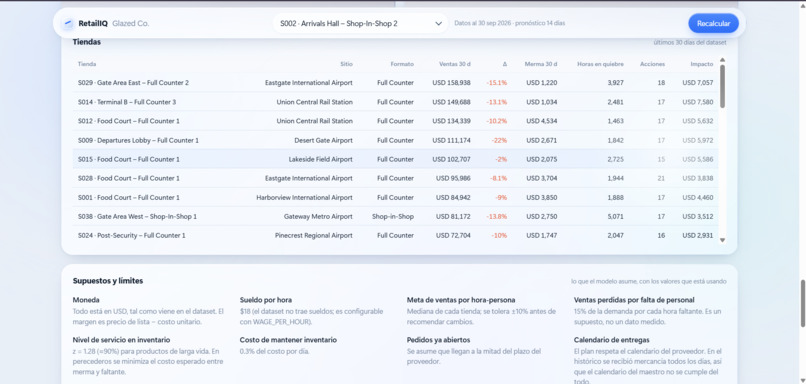The image size is (806, 384).
Task: Click the Sueldo por hora assumption
Action: pos(266,300)
